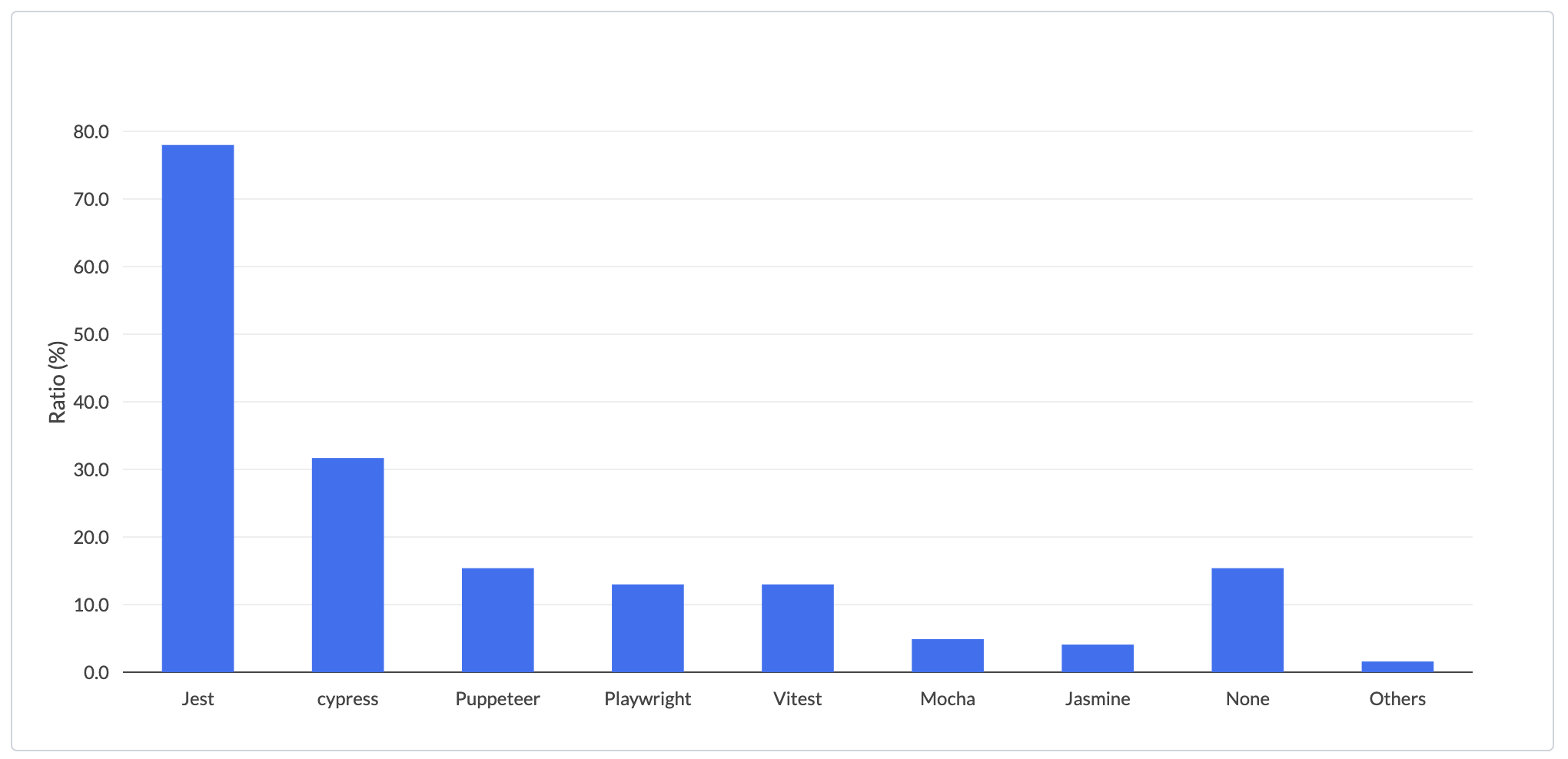1568x759 pixels.
Task: Click the cypress axis label
Action: pyautogui.click(x=347, y=700)
